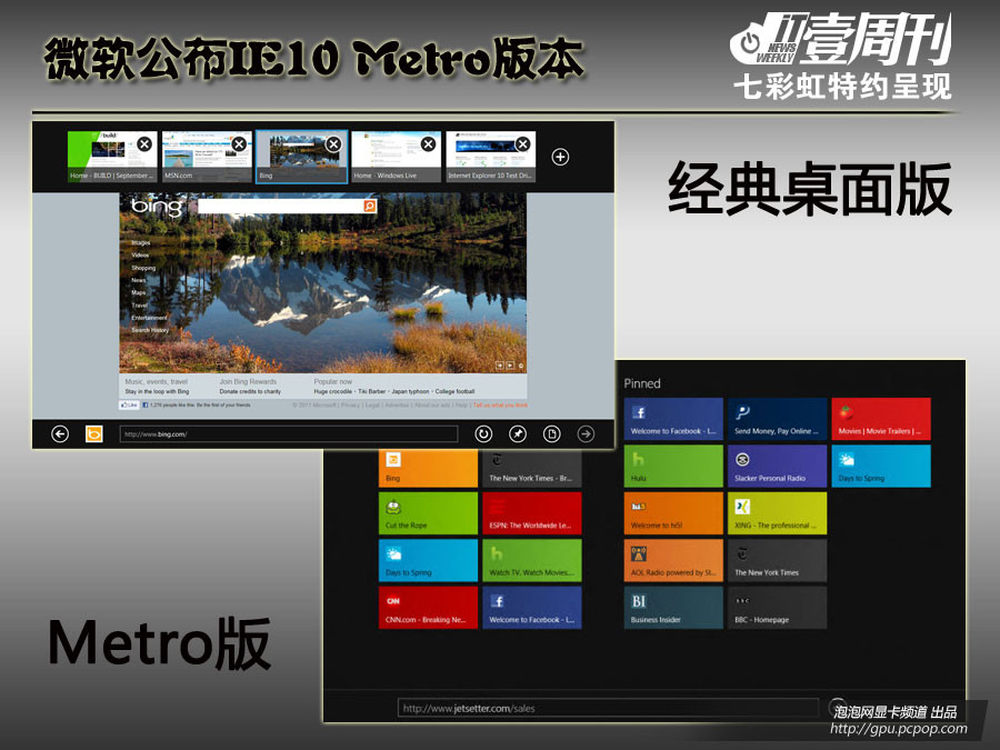Go back using the back arrow button
The image size is (1000, 750).
60,434
